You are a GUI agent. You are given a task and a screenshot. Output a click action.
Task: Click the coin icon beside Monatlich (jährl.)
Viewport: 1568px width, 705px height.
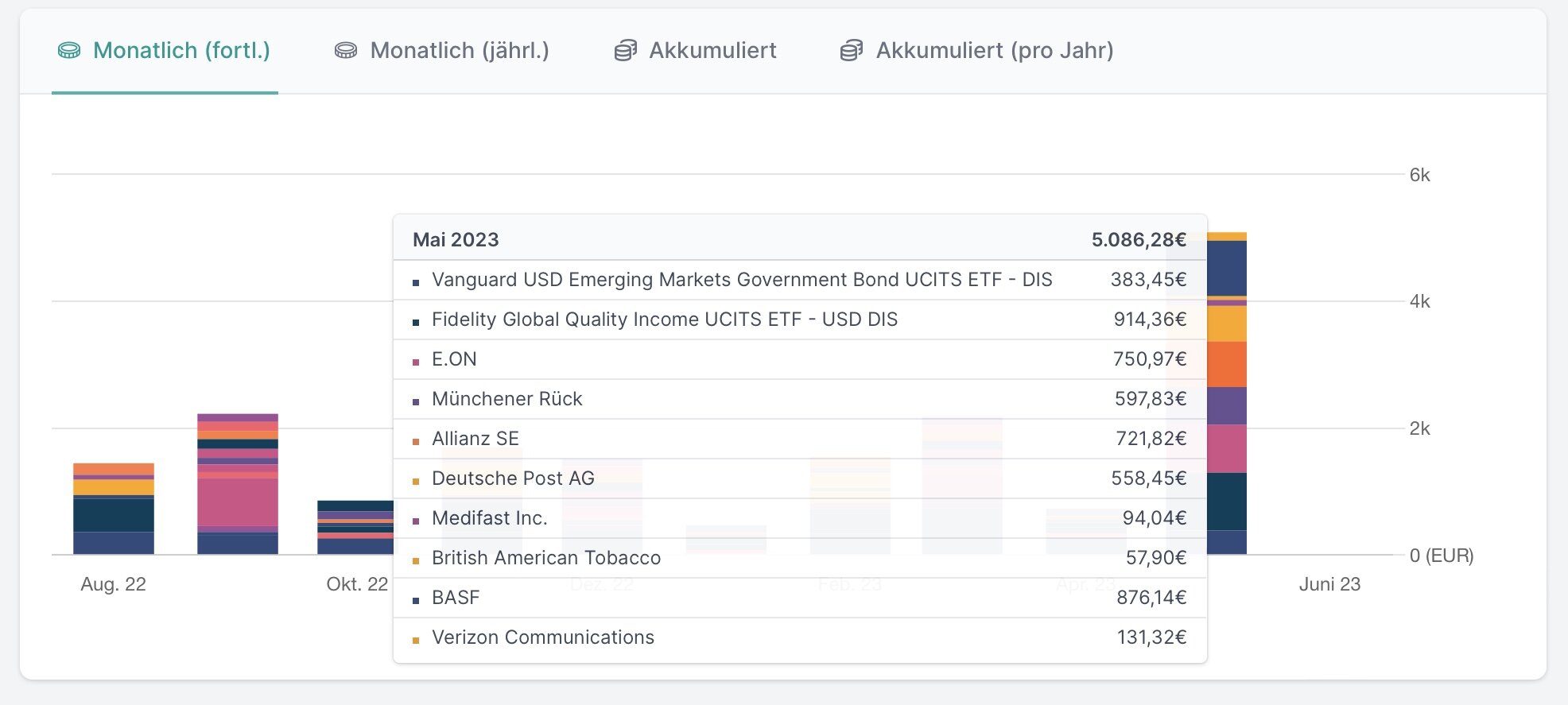click(x=345, y=51)
